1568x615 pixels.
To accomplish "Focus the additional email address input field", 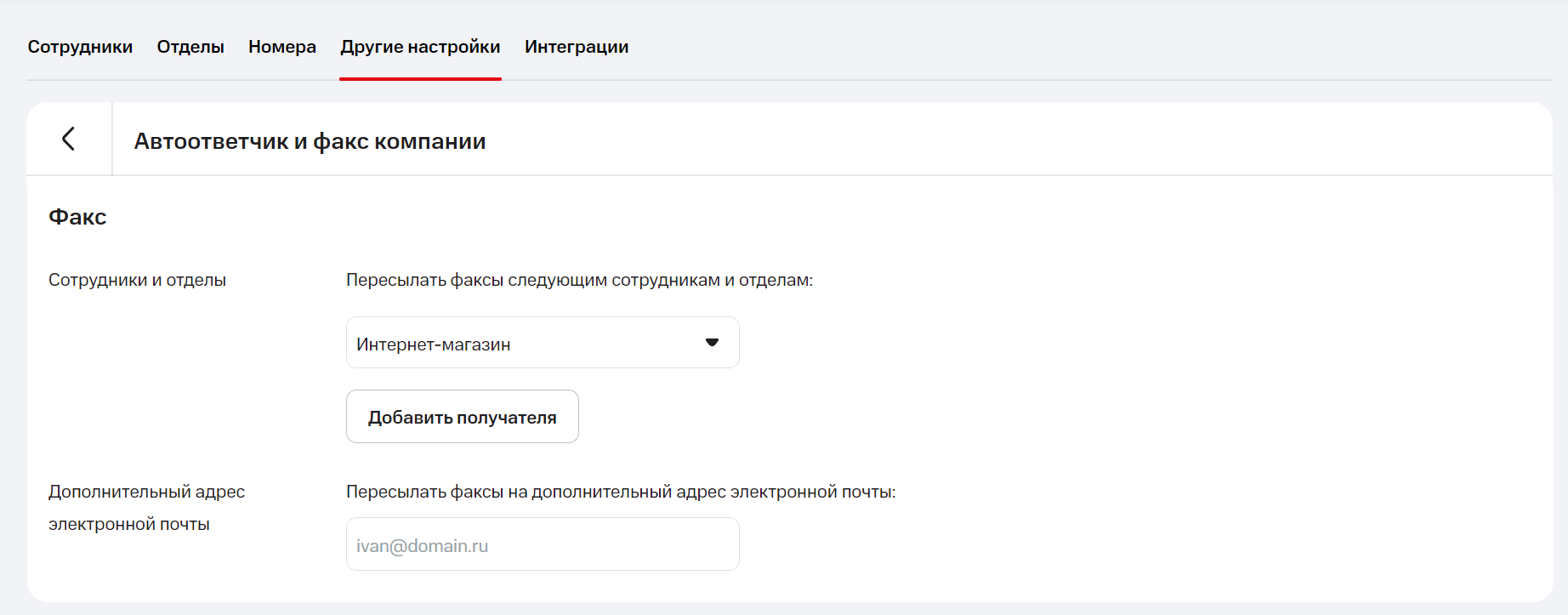I will coord(595,544).
